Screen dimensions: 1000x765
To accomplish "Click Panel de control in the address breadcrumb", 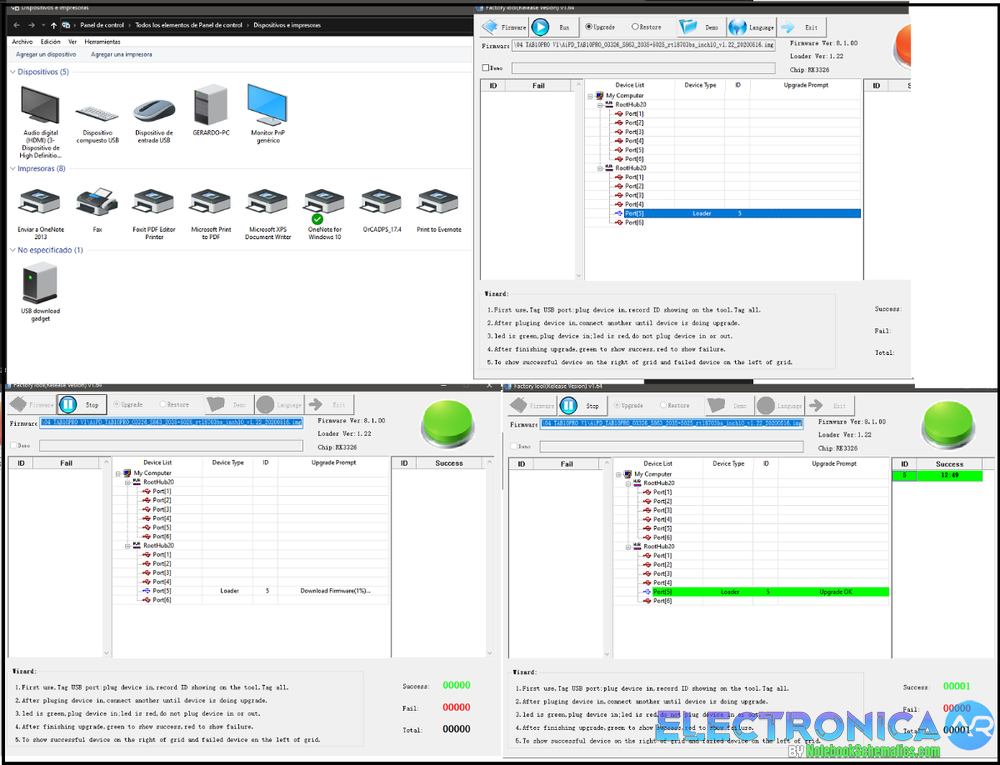I will coord(103,24).
